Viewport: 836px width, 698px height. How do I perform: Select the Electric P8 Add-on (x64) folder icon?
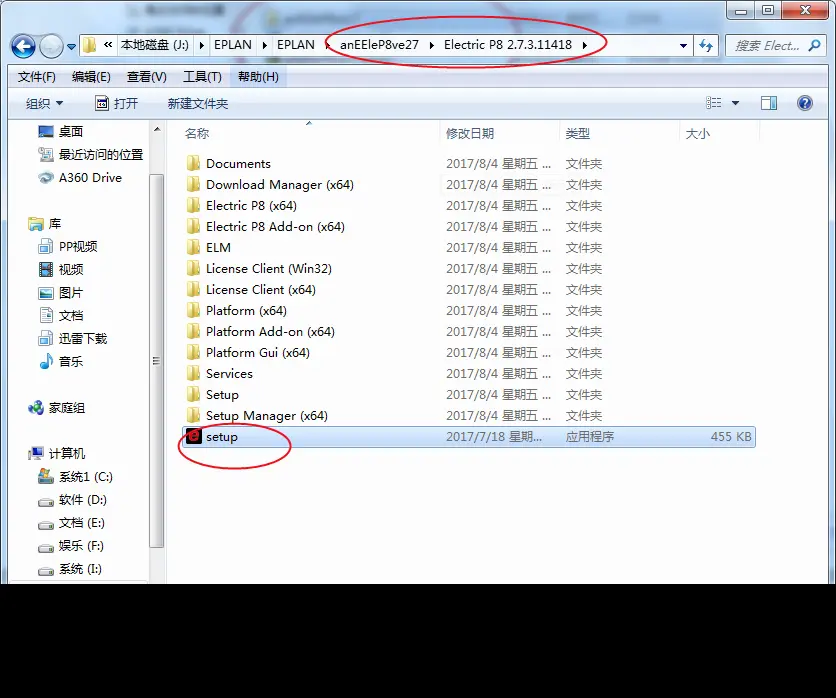click(193, 227)
